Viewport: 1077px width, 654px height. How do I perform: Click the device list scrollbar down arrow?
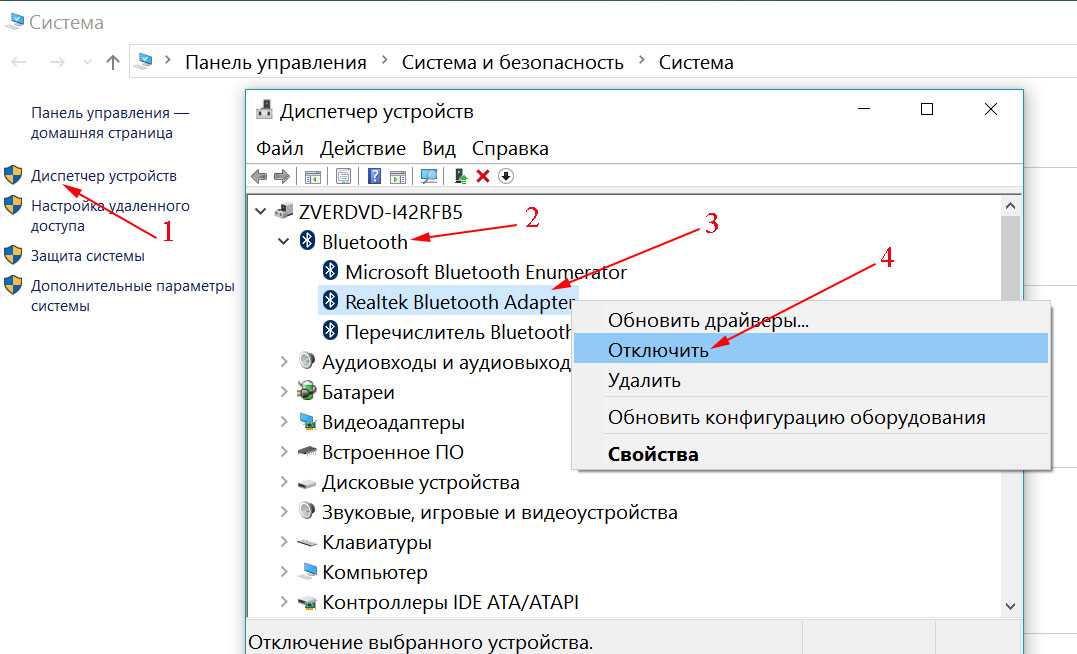click(x=1009, y=605)
